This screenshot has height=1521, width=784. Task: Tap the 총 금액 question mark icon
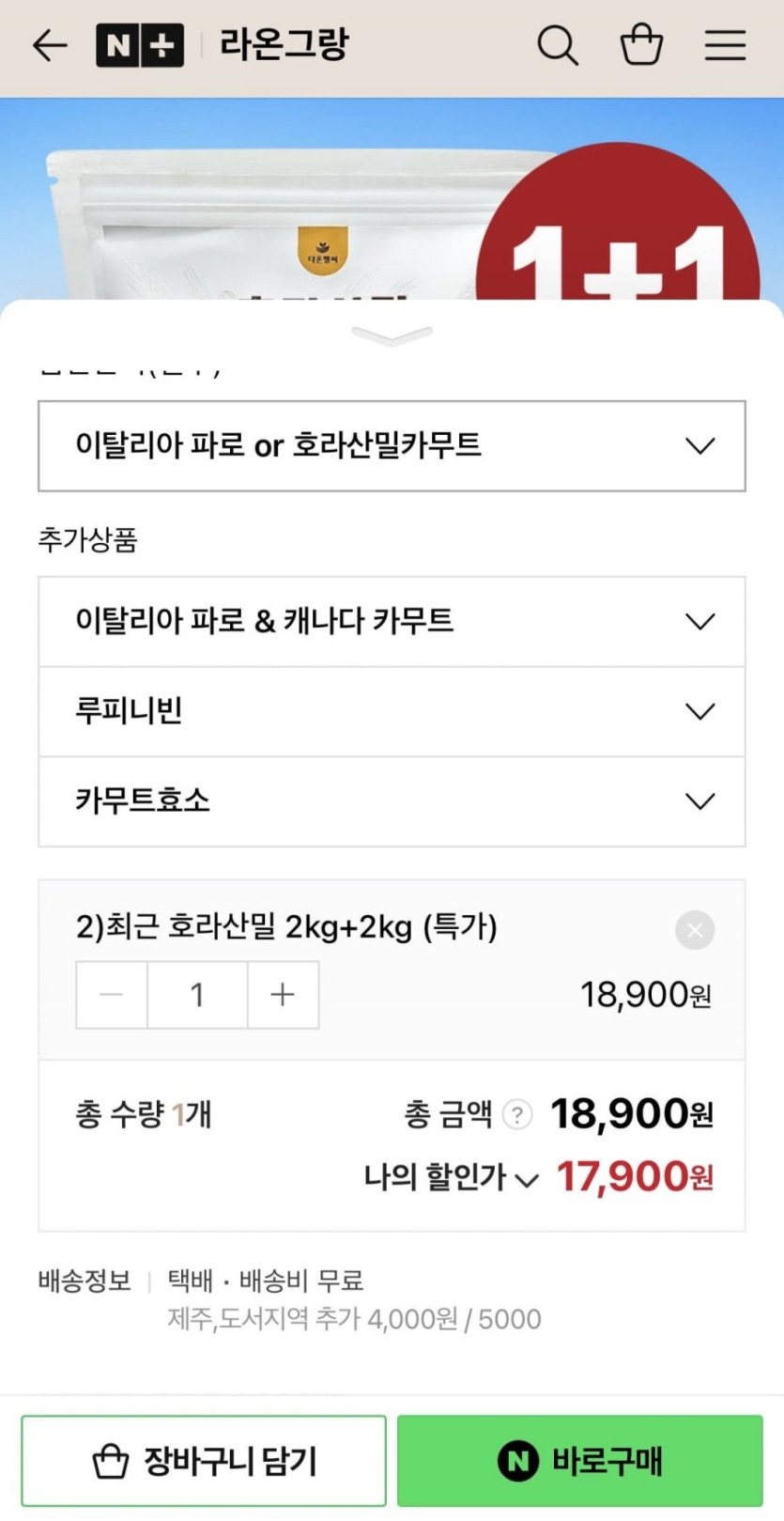click(517, 1115)
